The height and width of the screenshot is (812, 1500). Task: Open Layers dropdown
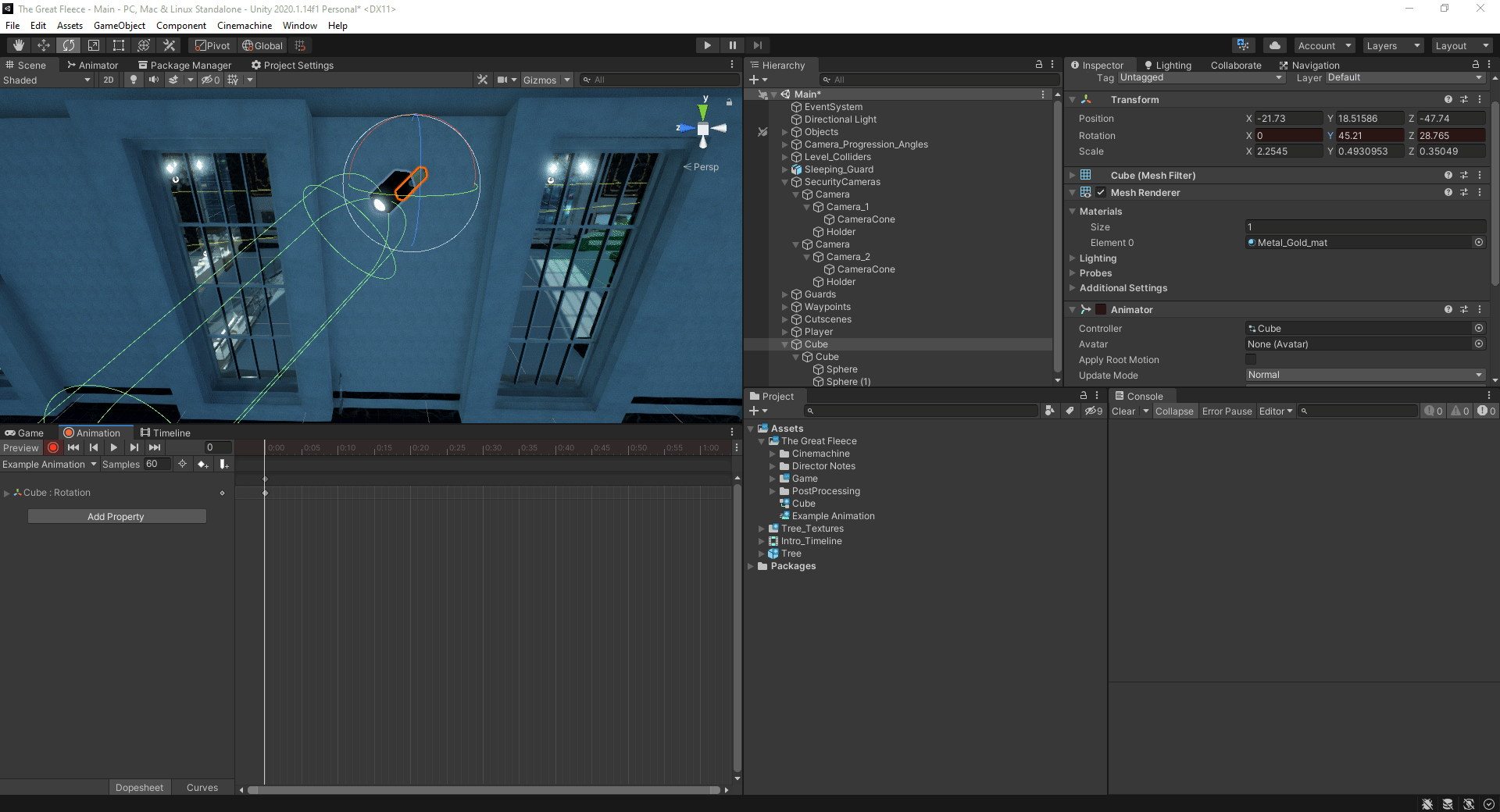click(x=1393, y=45)
